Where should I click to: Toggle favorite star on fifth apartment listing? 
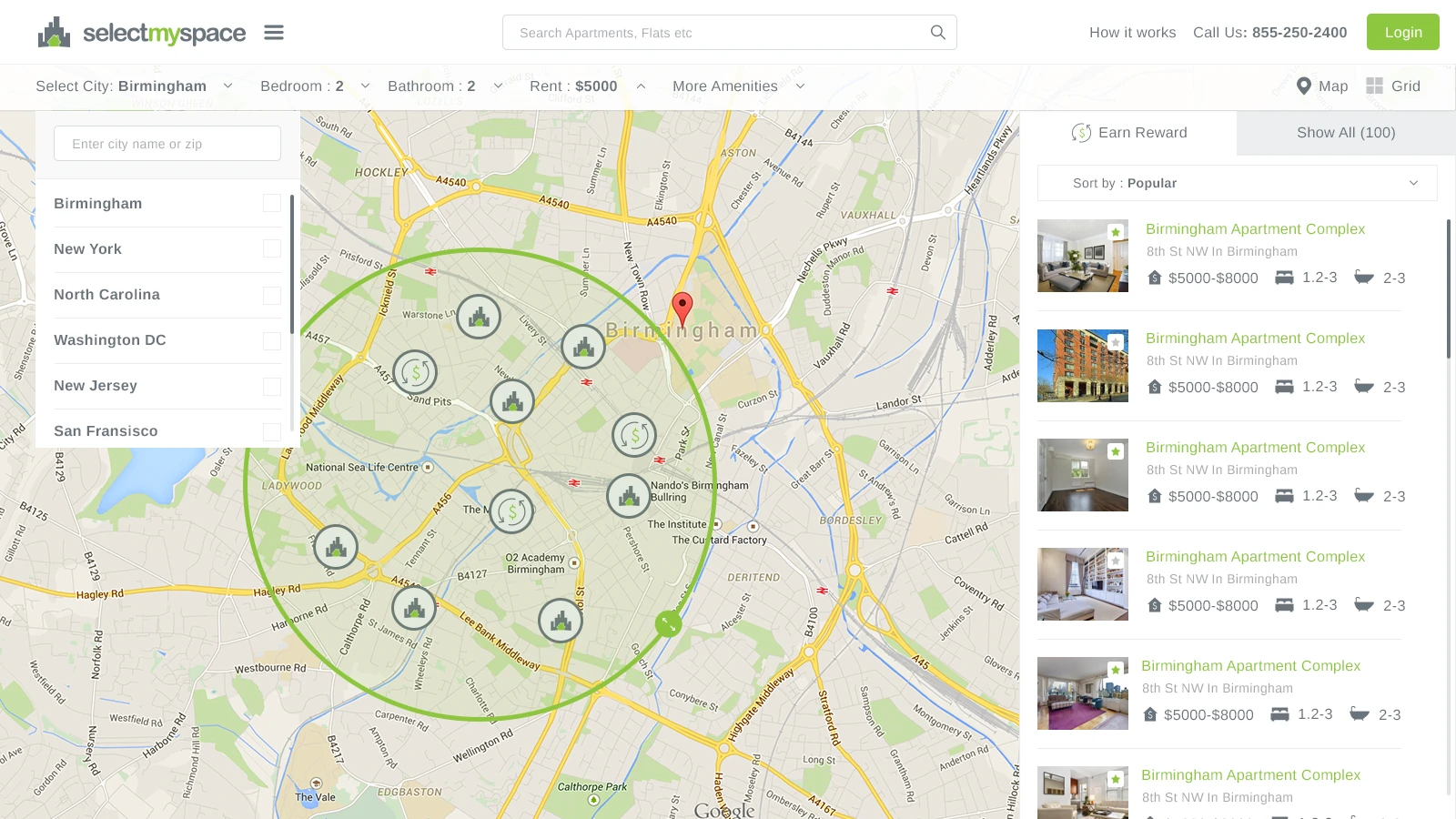1116,670
